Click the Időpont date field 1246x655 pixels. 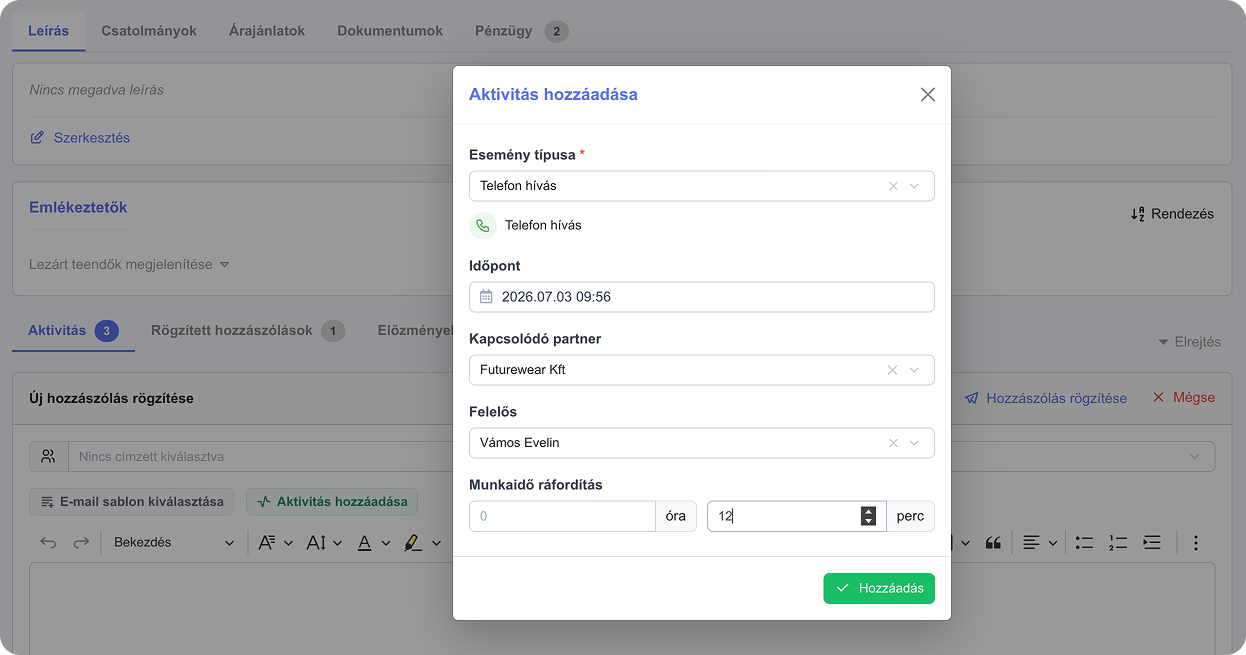[x=702, y=297]
